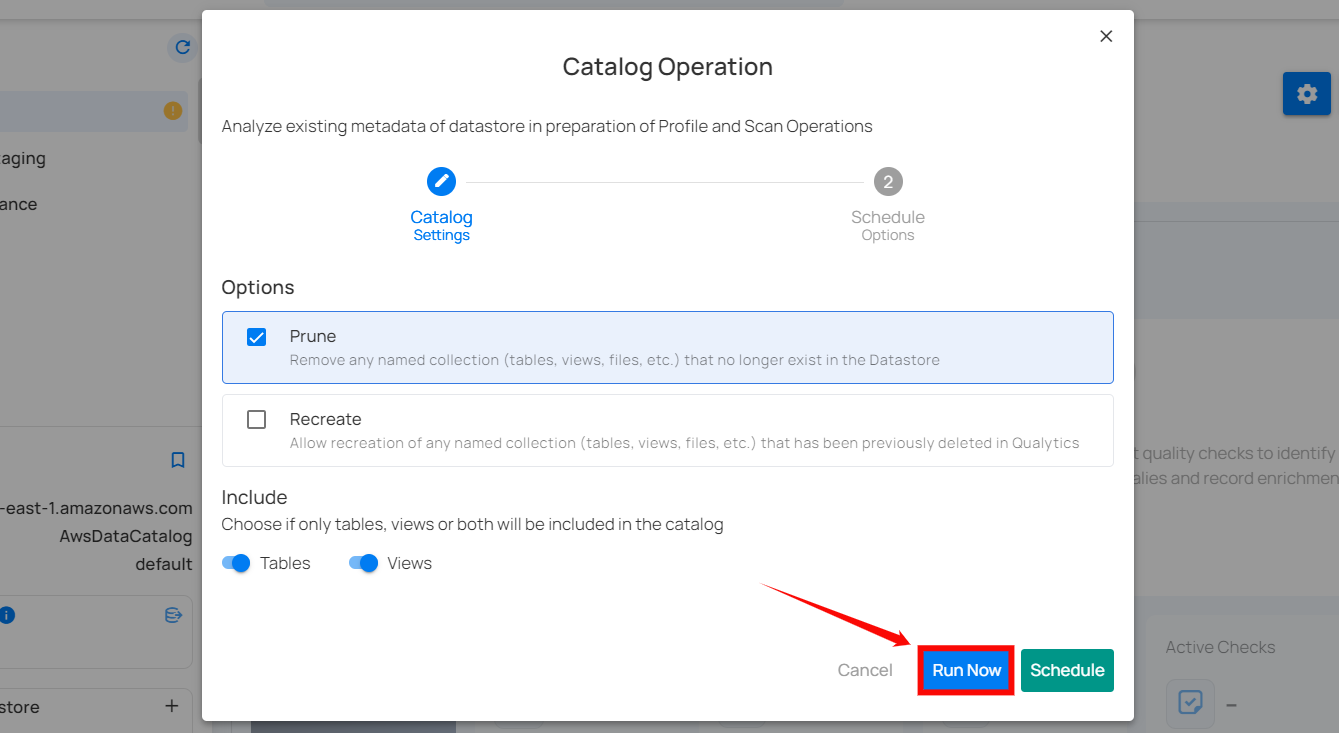Click the blue info icon in sidebar
1339x733 pixels.
pos(6,615)
